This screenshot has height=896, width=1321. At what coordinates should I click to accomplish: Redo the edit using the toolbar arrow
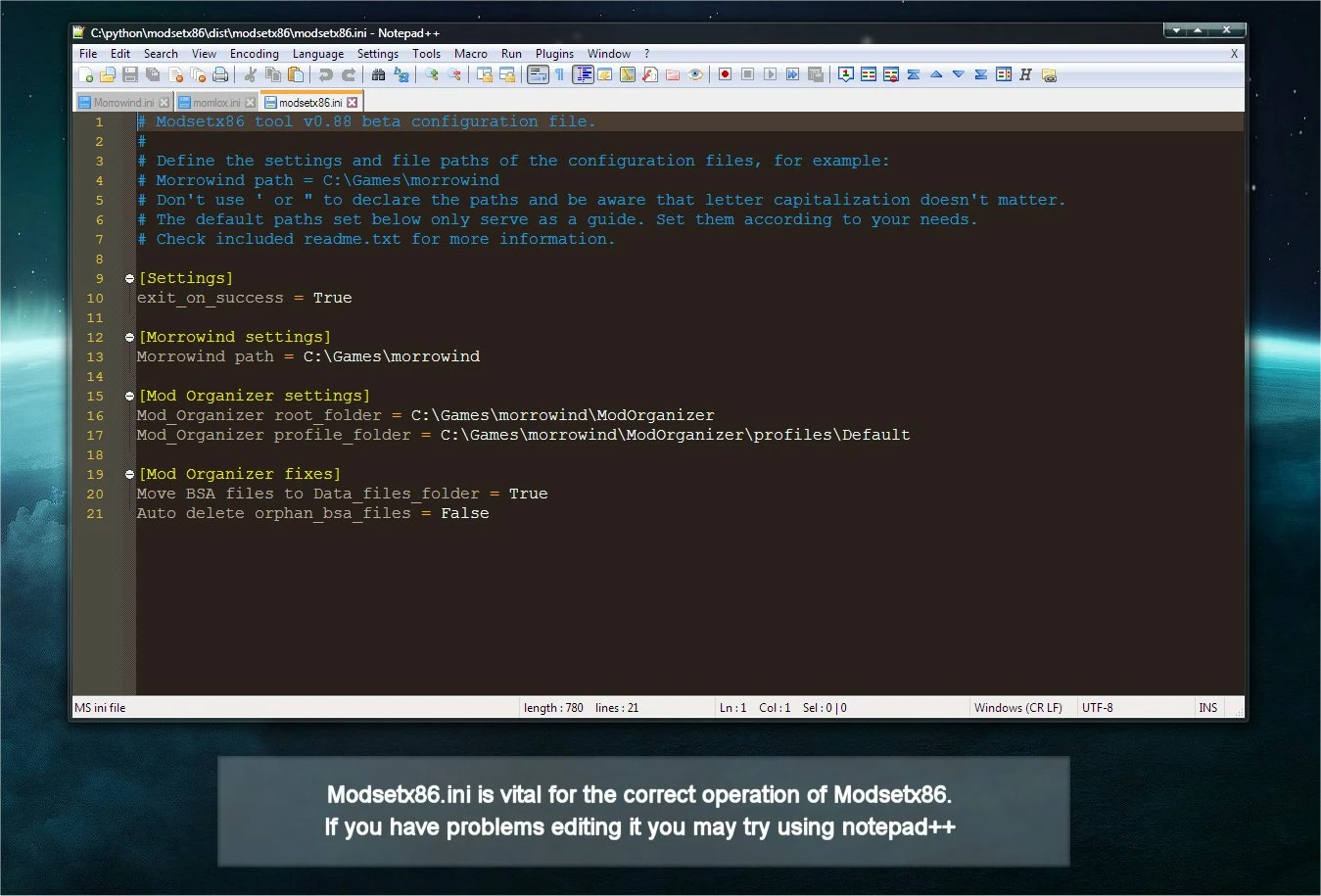coord(349,74)
